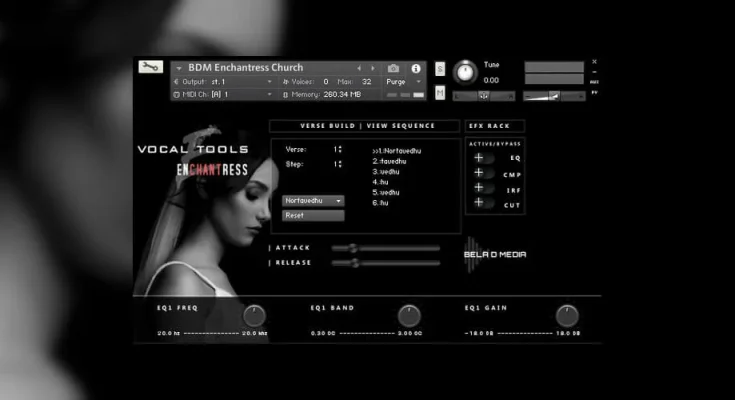The image size is (735, 400).
Task: Click the Attack slider
Action: pos(385,247)
